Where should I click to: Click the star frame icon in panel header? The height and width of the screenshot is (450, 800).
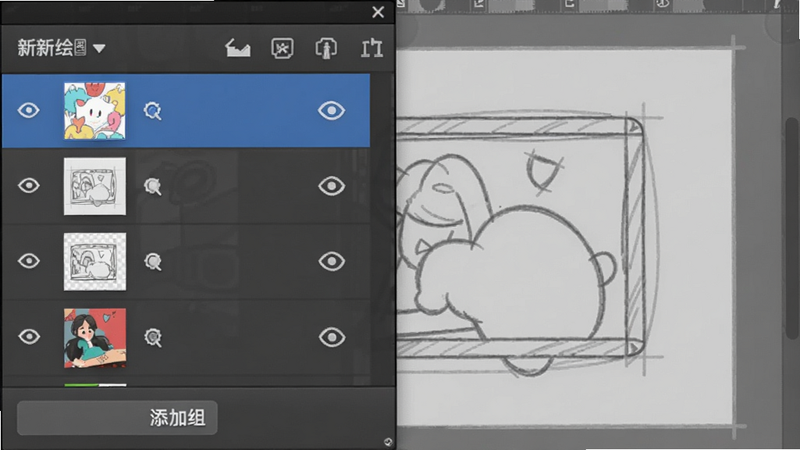point(282,48)
